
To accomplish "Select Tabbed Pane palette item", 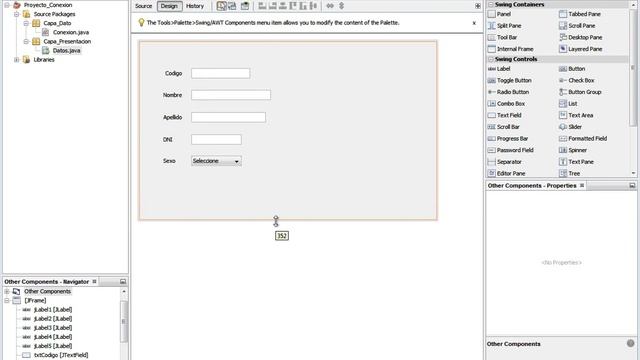I will (x=580, y=14).
